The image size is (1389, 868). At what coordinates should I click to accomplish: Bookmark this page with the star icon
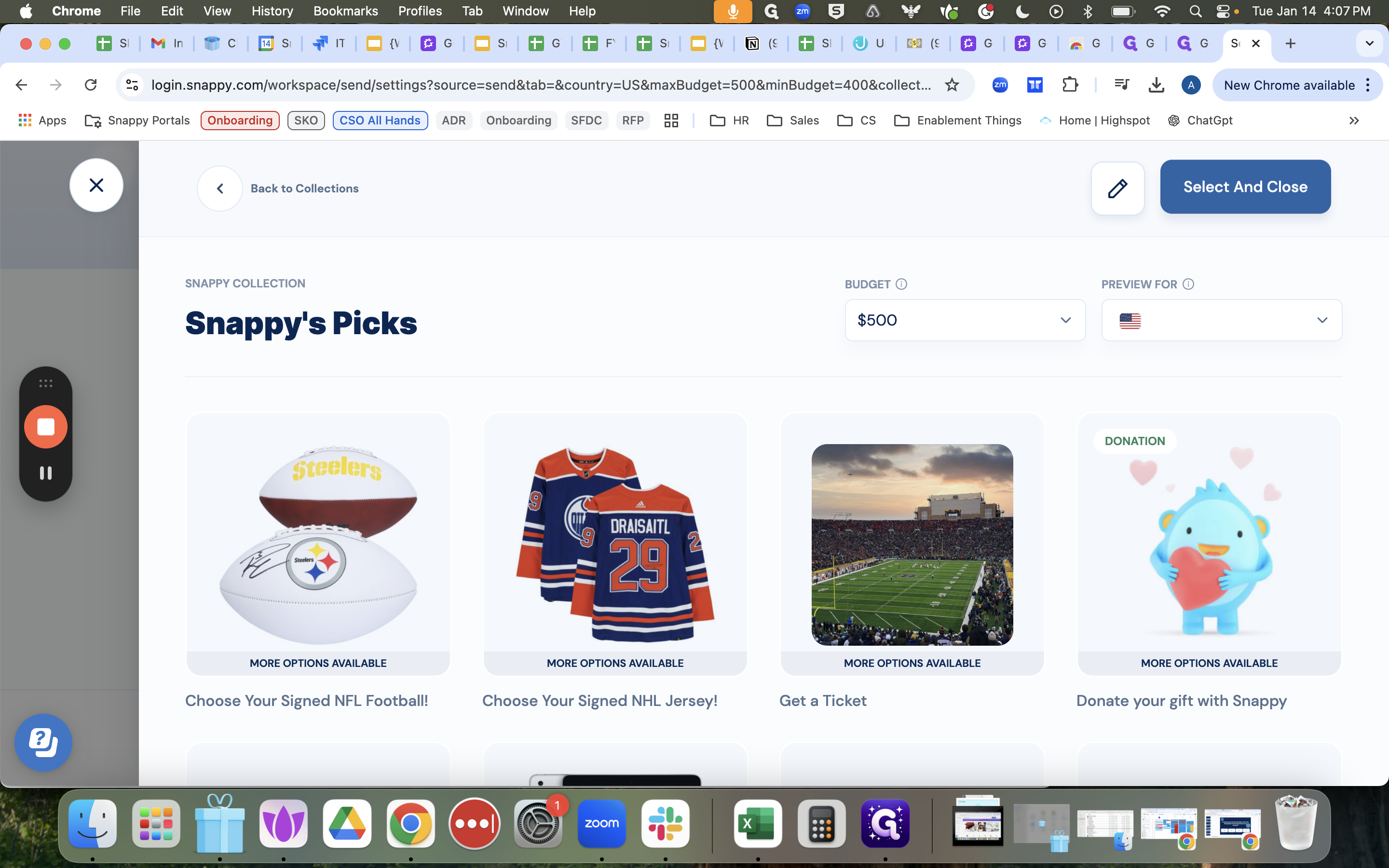point(952,85)
